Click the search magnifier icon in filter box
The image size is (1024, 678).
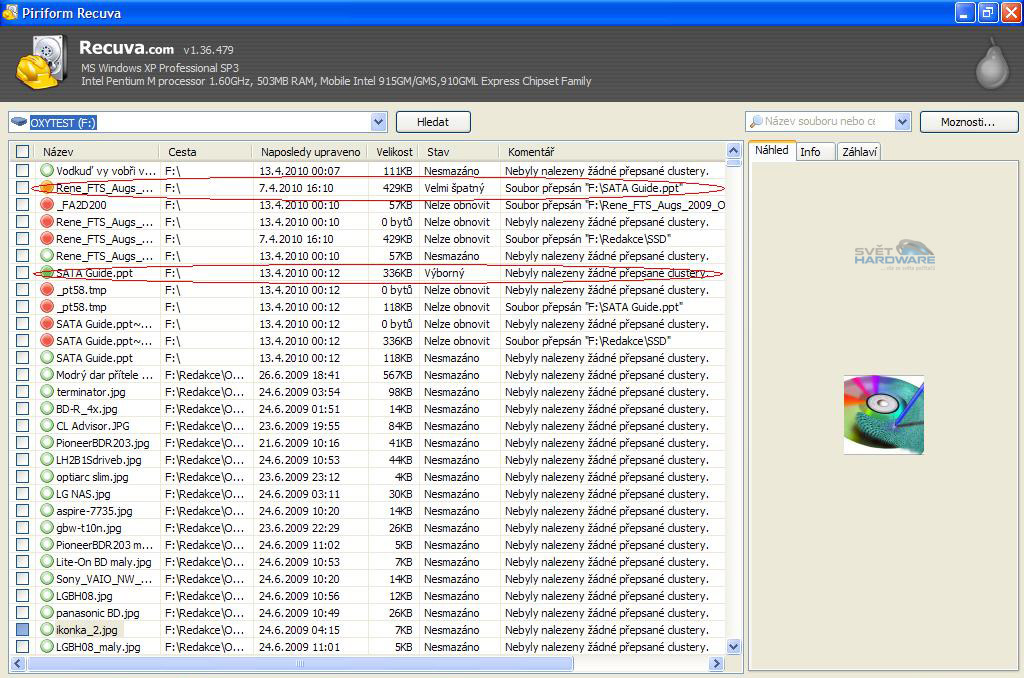pos(756,122)
